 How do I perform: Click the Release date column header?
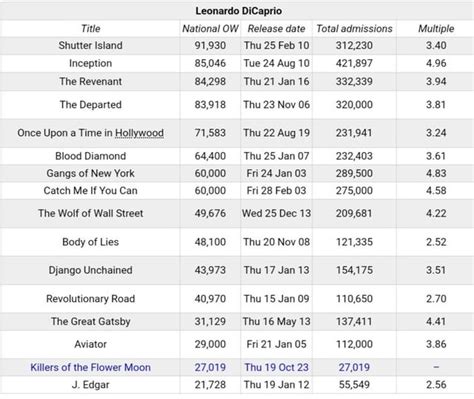[276, 29]
